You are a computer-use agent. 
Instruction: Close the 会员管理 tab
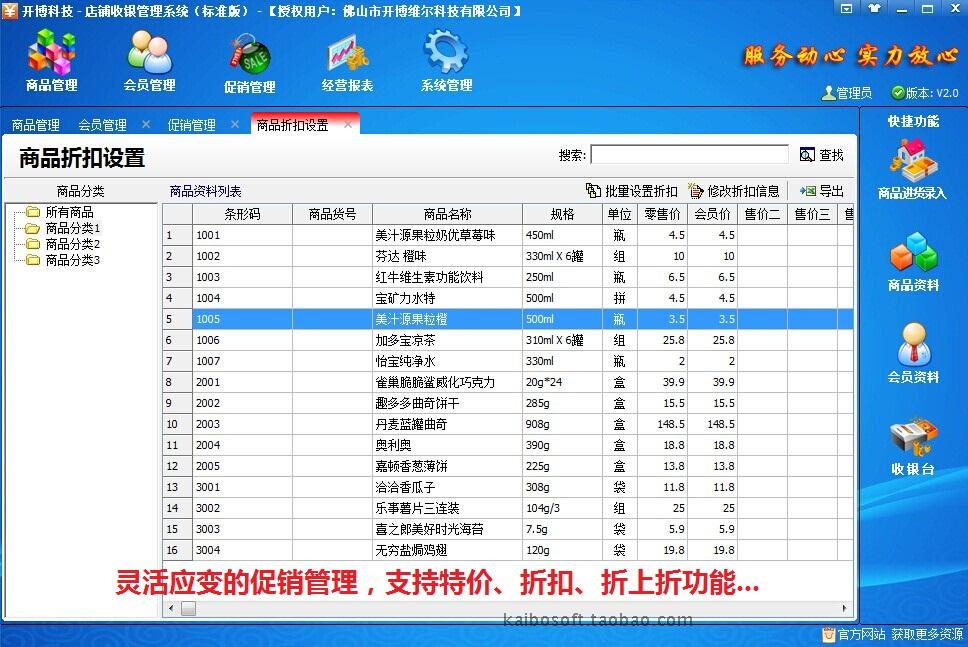coord(146,124)
